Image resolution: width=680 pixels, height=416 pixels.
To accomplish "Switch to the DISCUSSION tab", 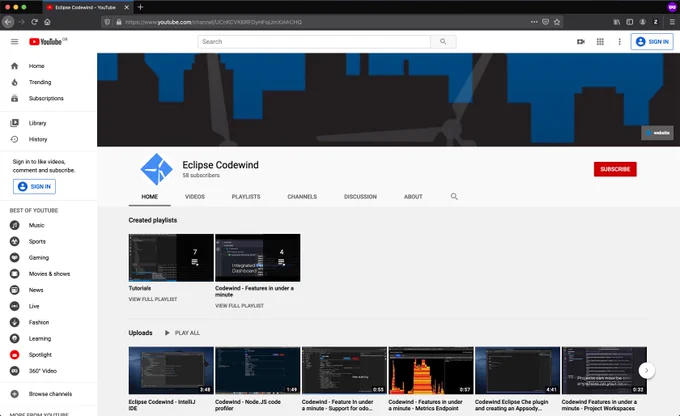I will tap(360, 197).
